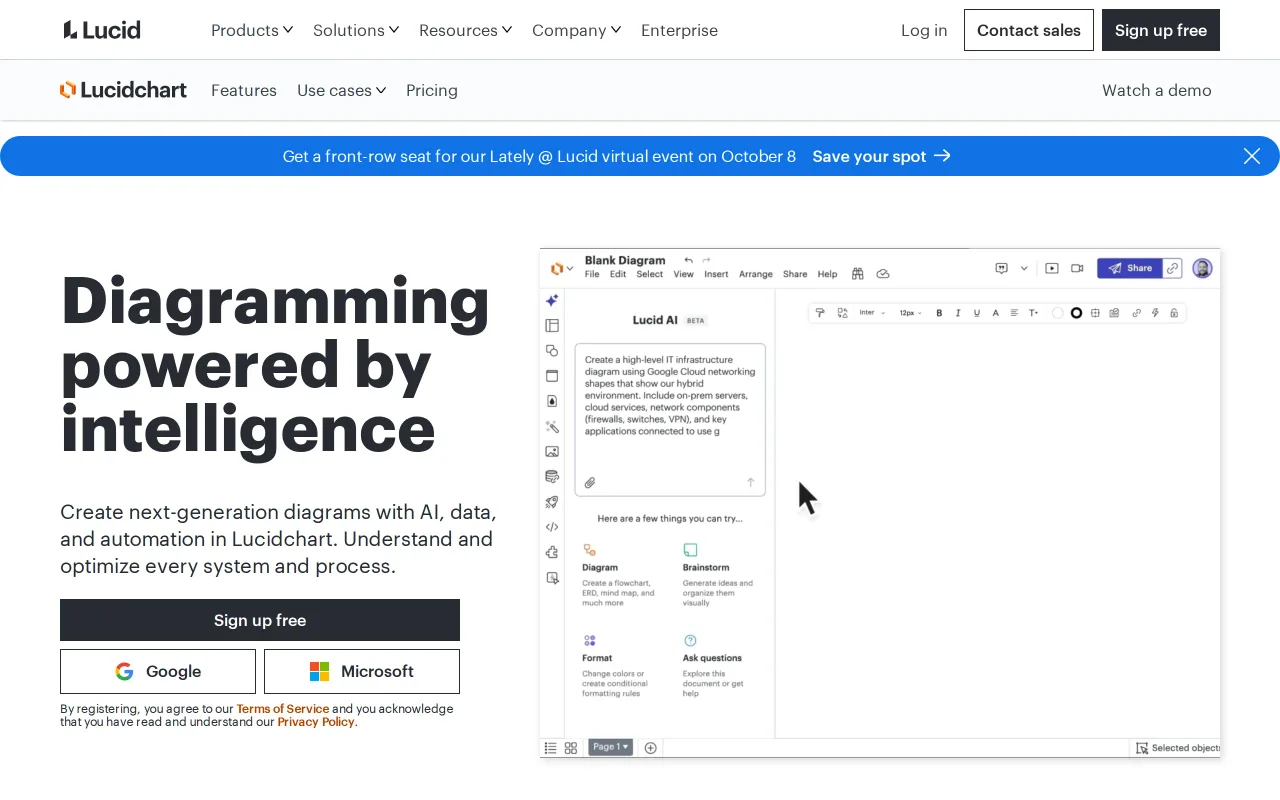
Task: Open the Page 1 selector dropdown
Action: 610,747
